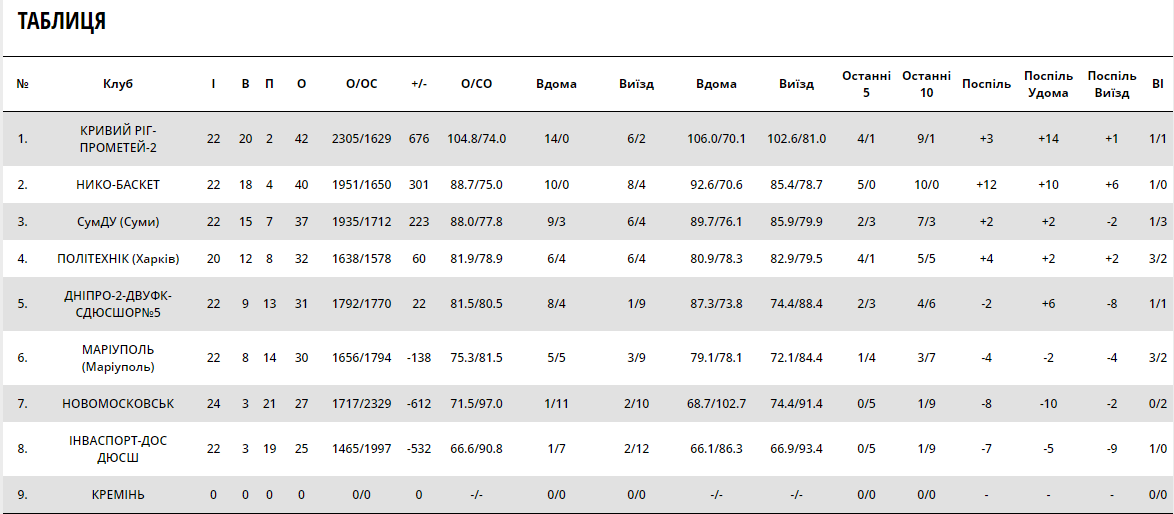Click the О/СО column header
1174x514 pixels.
pos(476,84)
